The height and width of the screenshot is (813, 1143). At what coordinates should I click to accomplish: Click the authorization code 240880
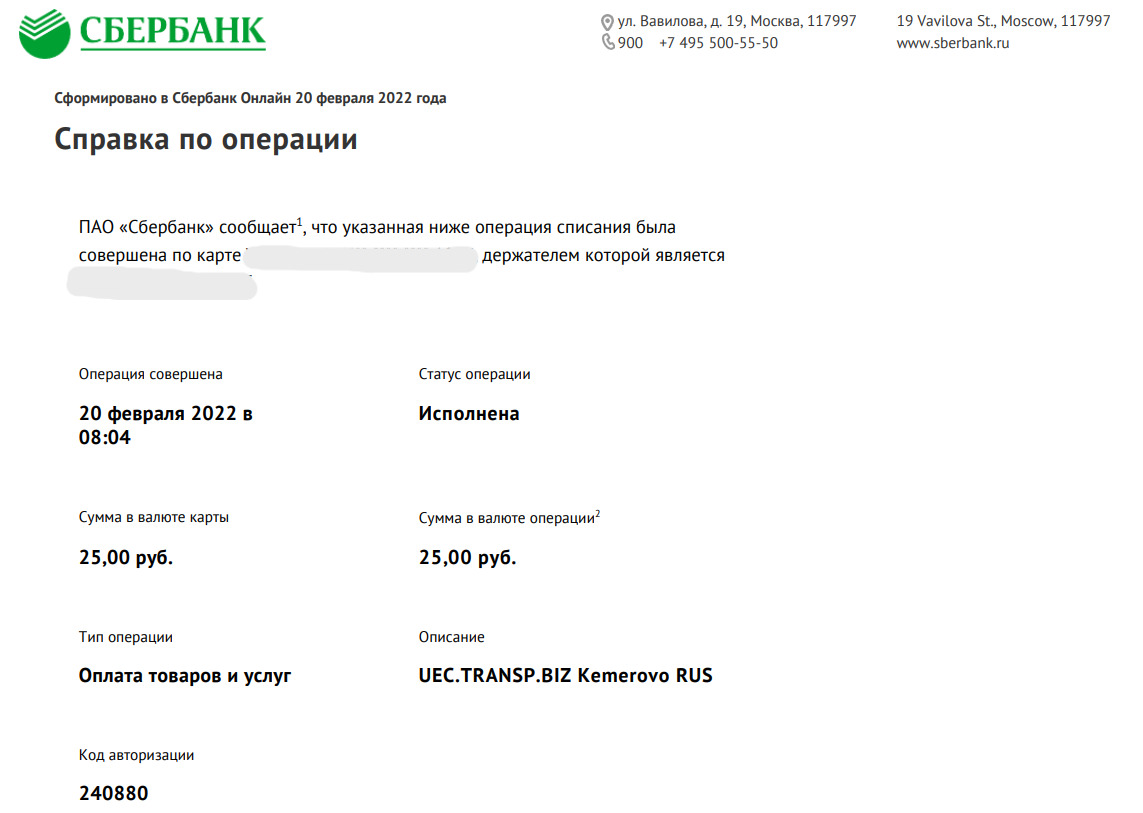pos(114,793)
